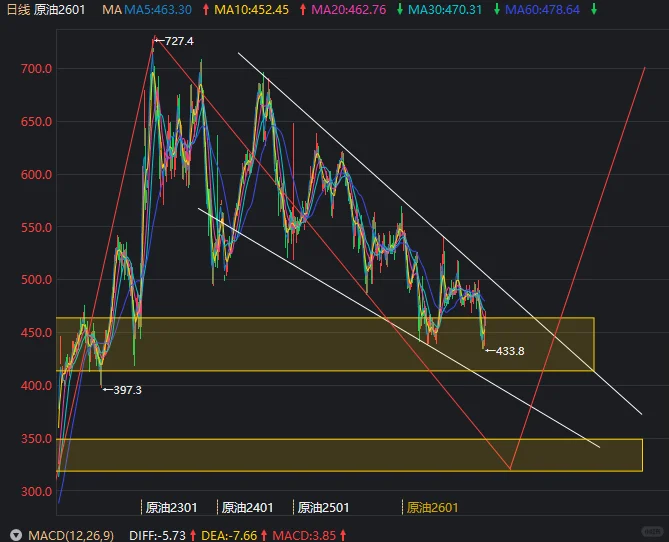The image size is (669, 542).
Task: Click the MA indicator name label
Action: [112, 9]
